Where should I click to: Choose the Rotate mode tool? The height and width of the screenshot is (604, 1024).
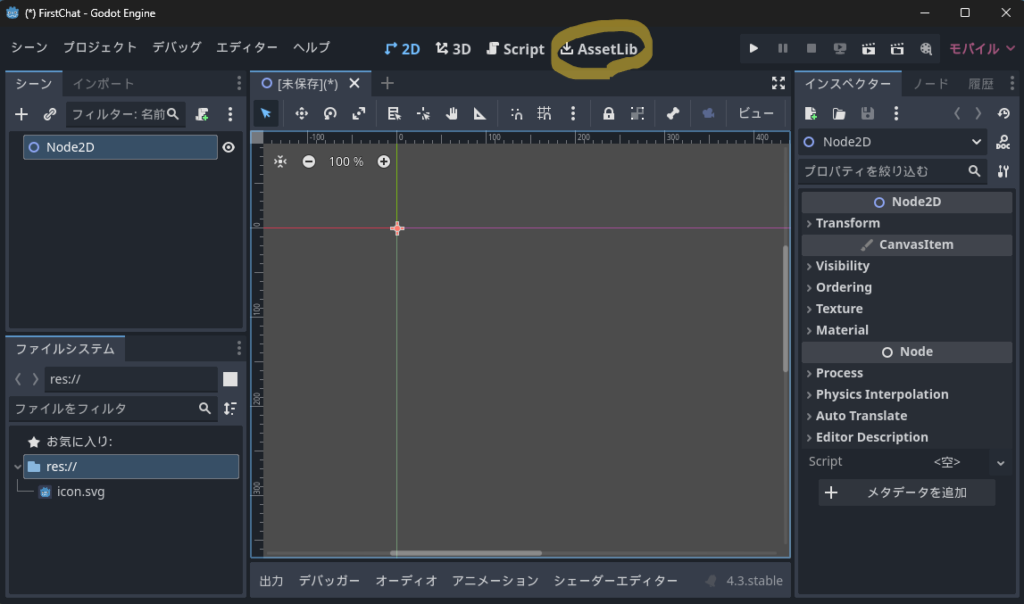pos(330,114)
